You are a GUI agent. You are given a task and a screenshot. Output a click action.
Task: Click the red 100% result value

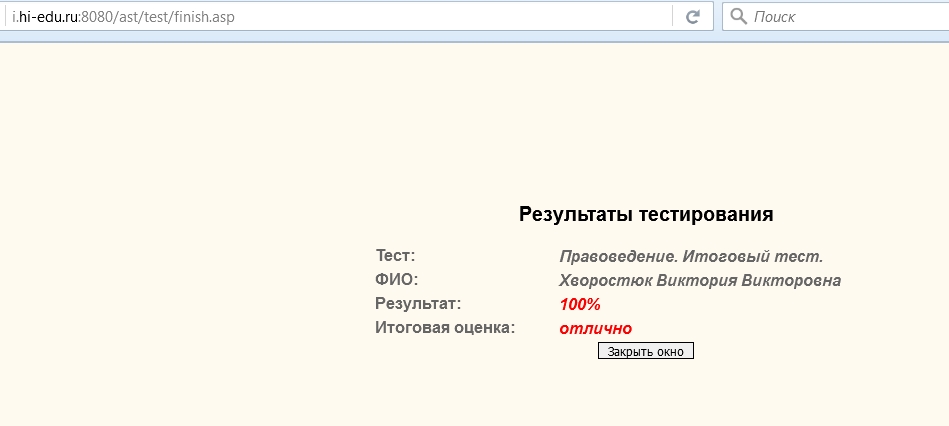[580, 304]
